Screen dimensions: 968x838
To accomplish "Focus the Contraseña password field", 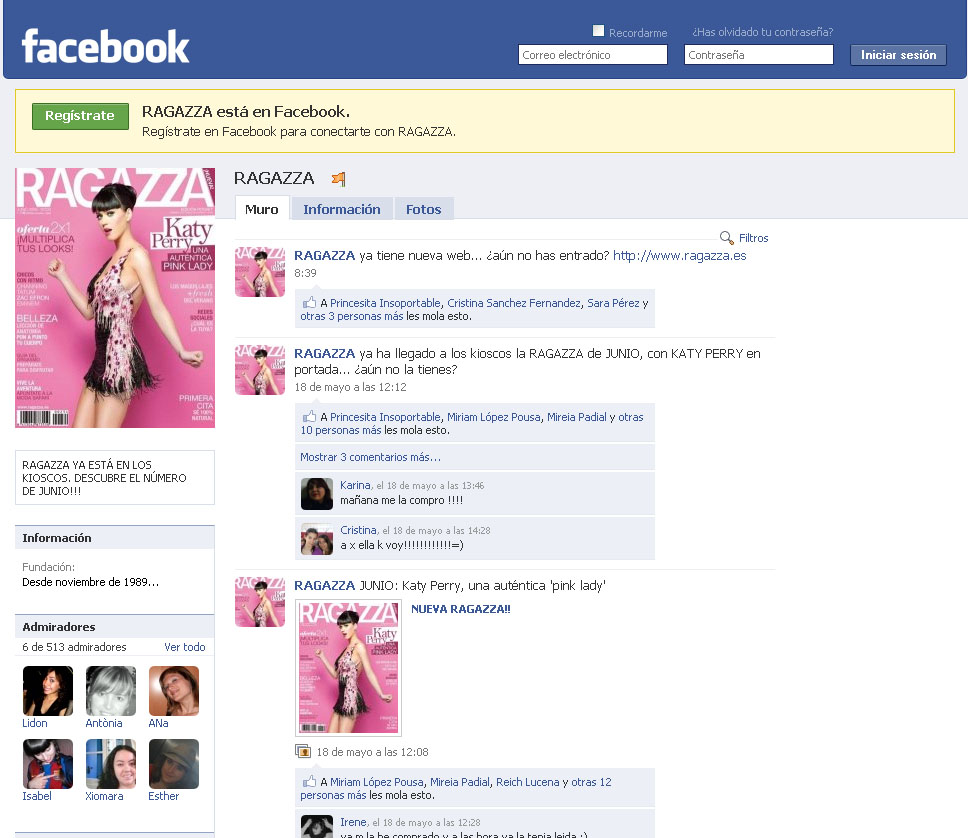I will point(759,54).
